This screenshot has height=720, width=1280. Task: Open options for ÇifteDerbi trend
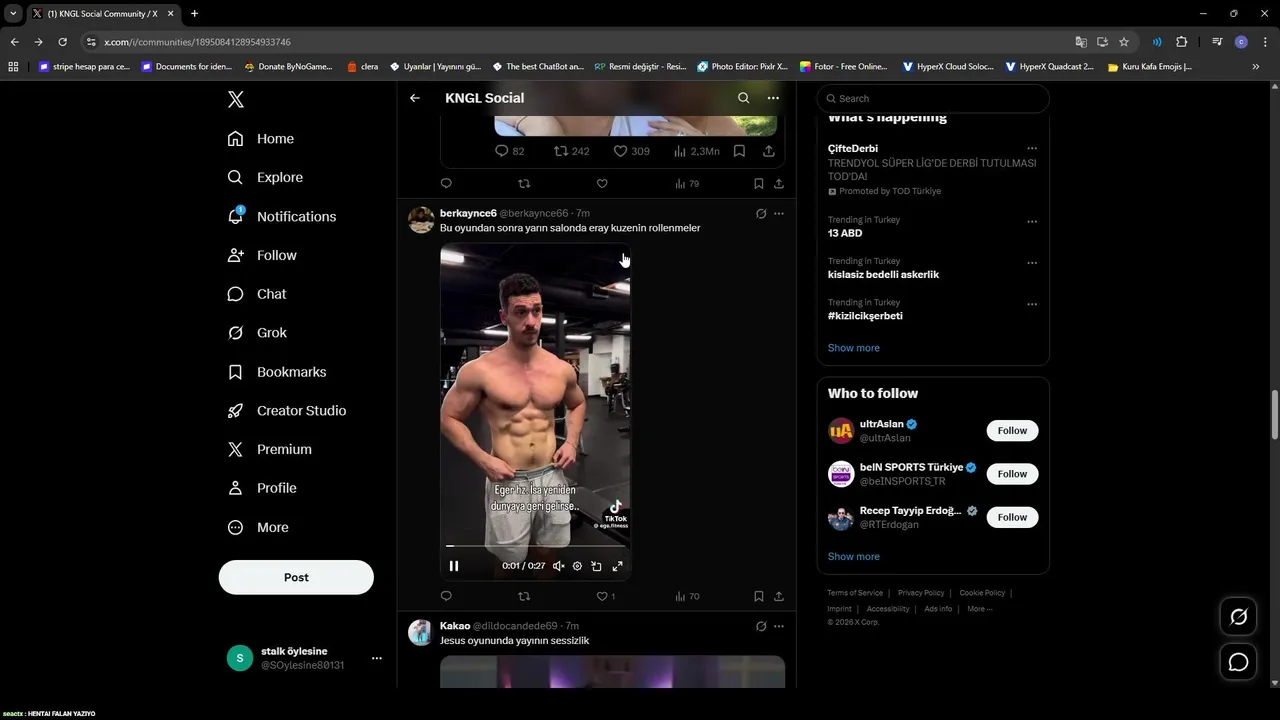pyautogui.click(x=1032, y=149)
